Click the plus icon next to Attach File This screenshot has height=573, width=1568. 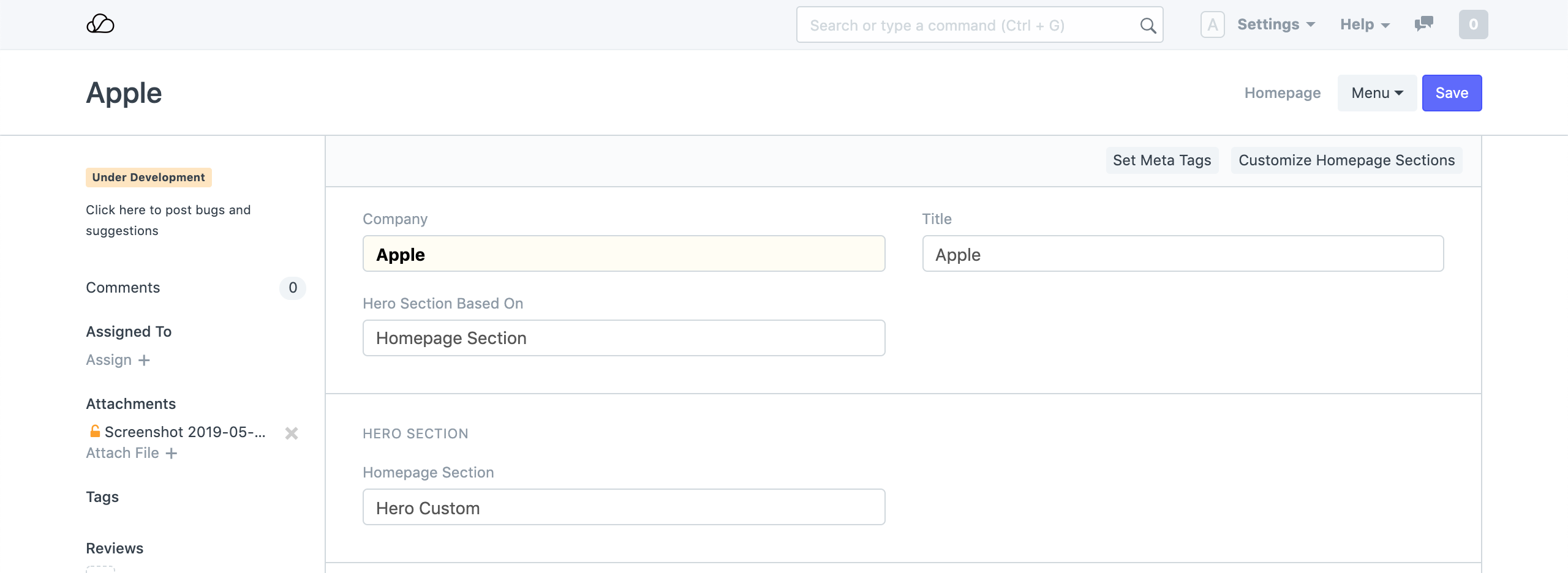171,454
